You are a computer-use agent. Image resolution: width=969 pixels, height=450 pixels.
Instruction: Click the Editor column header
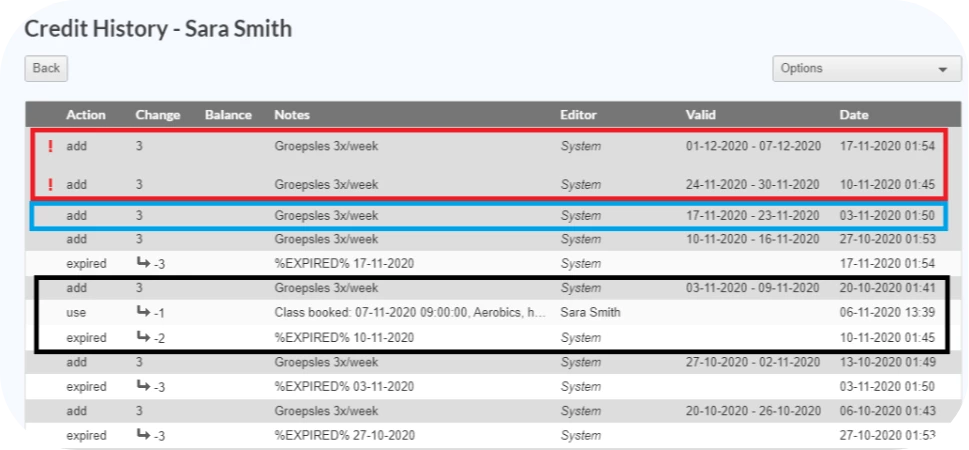click(578, 115)
